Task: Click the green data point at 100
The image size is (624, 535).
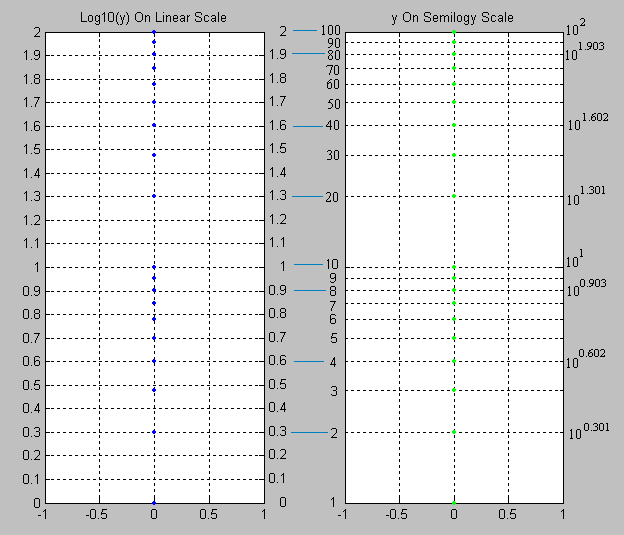Action: tap(454, 32)
